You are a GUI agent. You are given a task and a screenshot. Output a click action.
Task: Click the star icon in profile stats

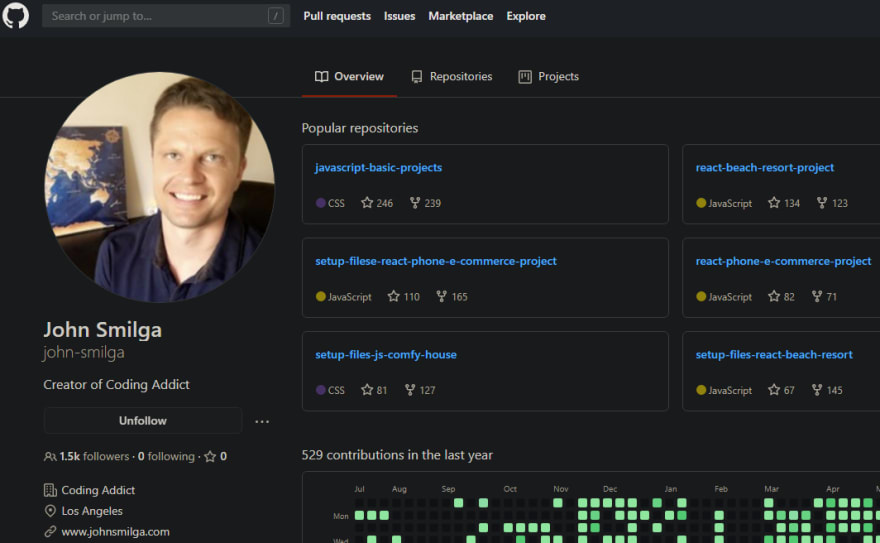(210, 457)
